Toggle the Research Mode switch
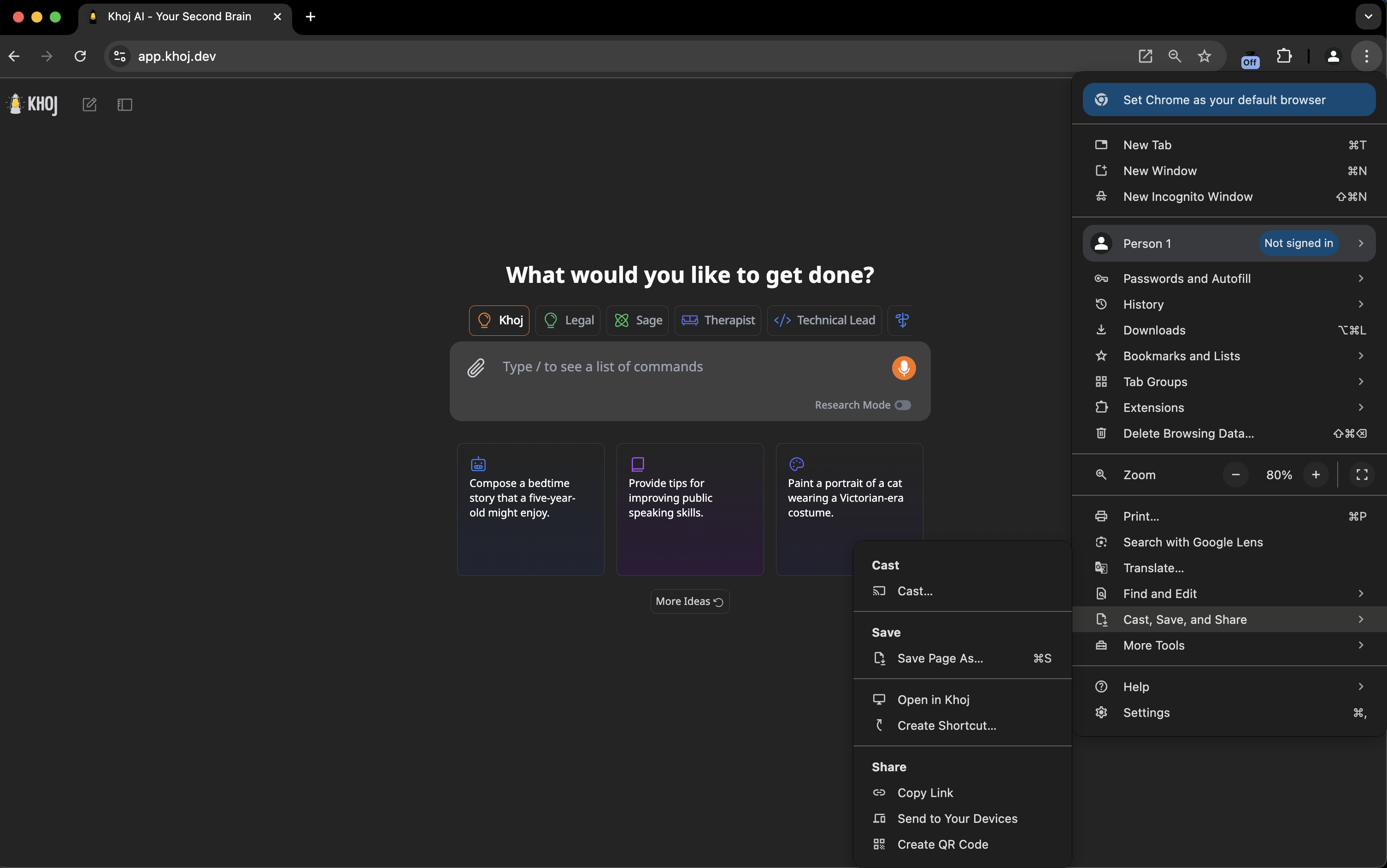Image resolution: width=1387 pixels, height=868 pixels. click(x=902, y=405)
